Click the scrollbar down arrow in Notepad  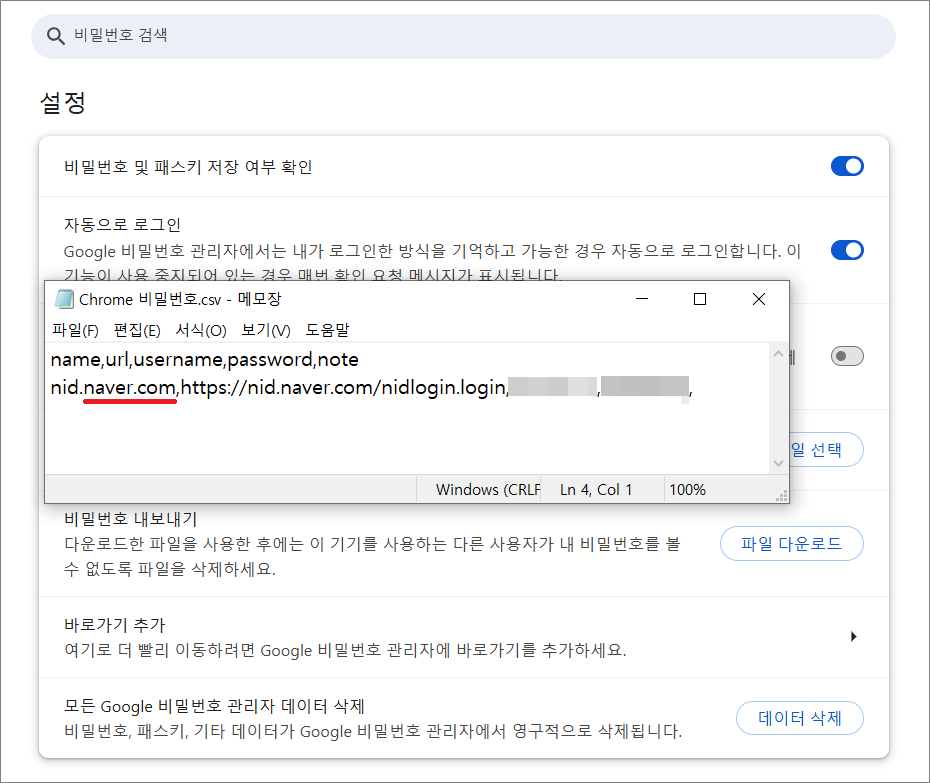pyautogui.click(x=778, y=463)
